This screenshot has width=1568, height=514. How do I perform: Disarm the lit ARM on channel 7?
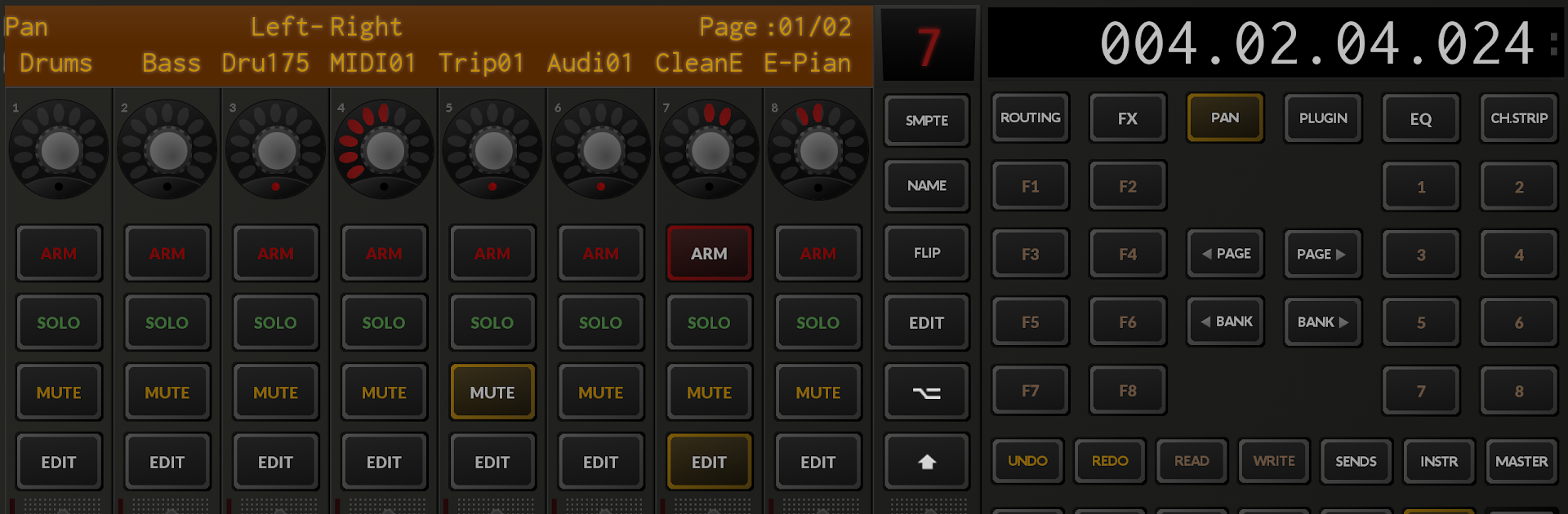[709, 254]
